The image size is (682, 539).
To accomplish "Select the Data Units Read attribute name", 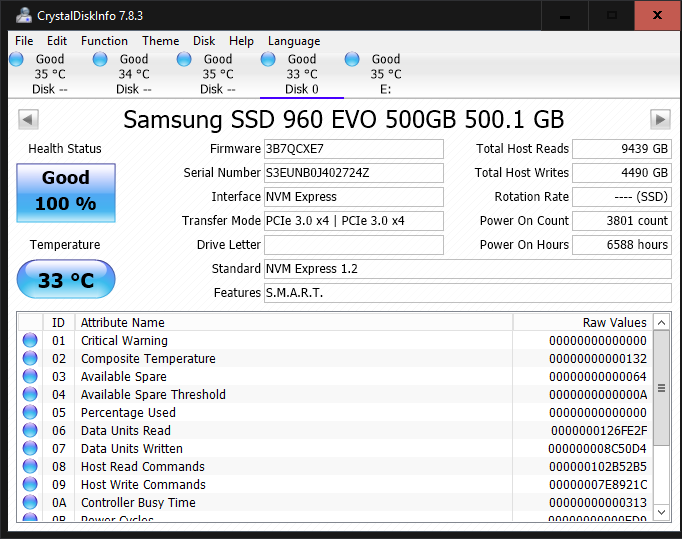I will click(126, 431).
